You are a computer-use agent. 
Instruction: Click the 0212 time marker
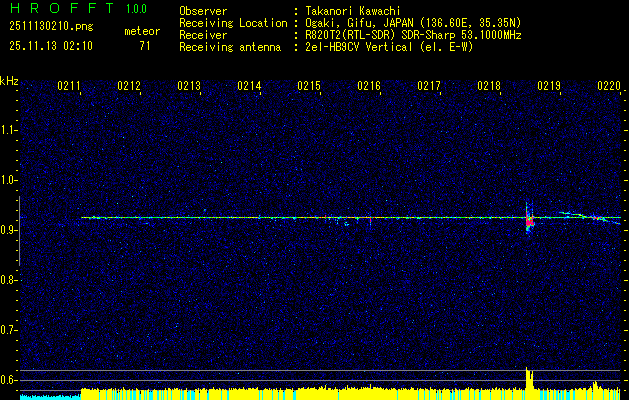pyautogui.click(x=129, y=85)
